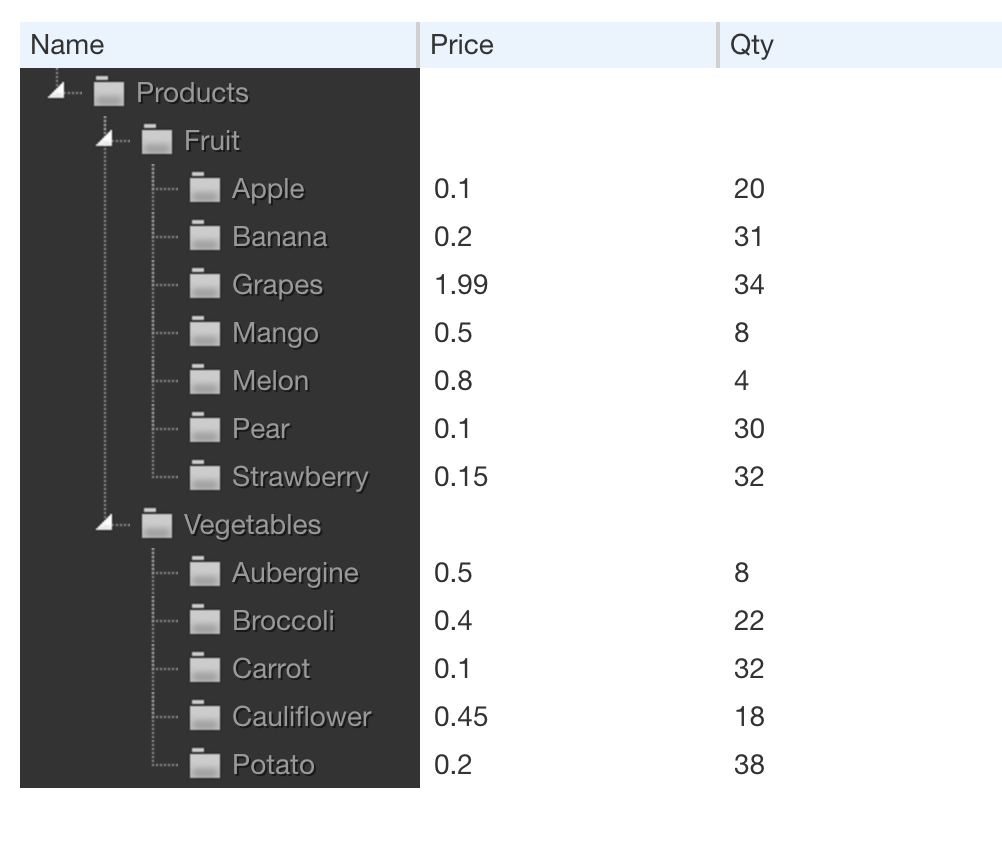This screenshot has height=846, width=1002.
Task: Click the Grapes price 1.99
Action: point(461,285)
